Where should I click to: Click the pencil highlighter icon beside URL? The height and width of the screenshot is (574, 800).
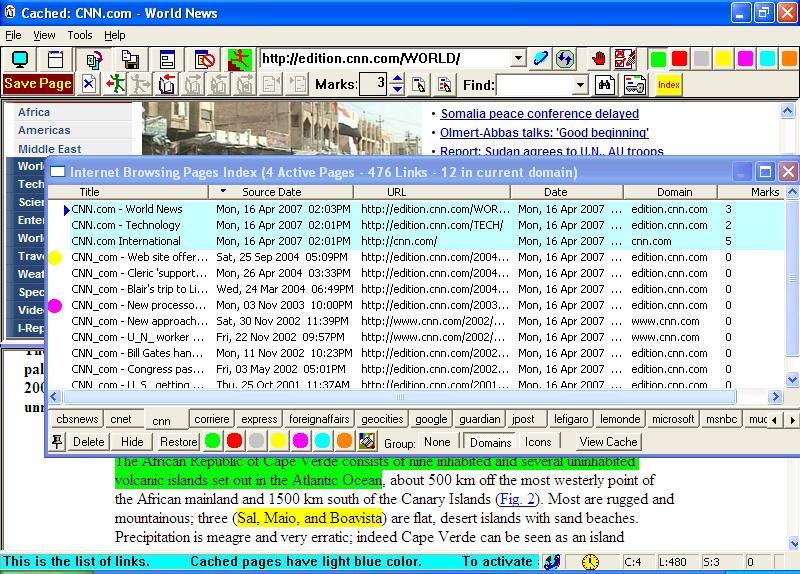(541, 59)
